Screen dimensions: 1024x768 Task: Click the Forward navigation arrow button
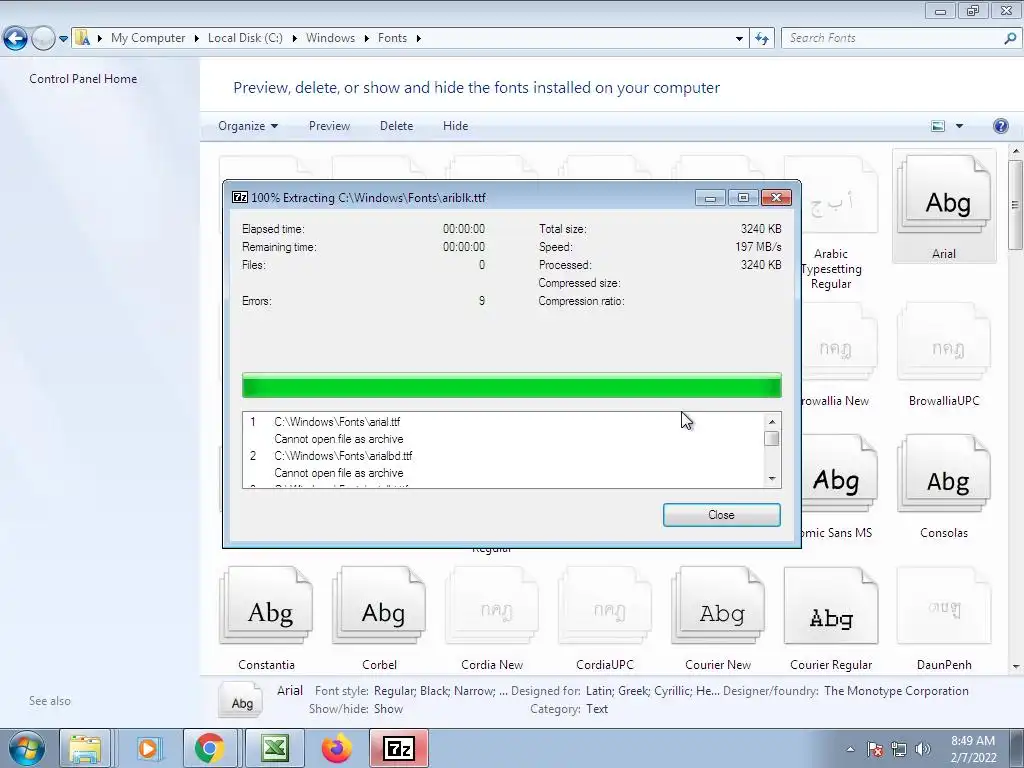[x=43, y=39]
